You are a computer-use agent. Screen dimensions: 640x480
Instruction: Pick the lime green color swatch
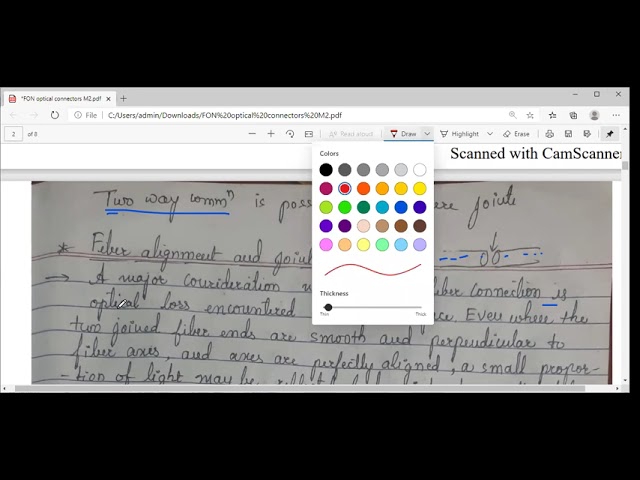point(326,207)
